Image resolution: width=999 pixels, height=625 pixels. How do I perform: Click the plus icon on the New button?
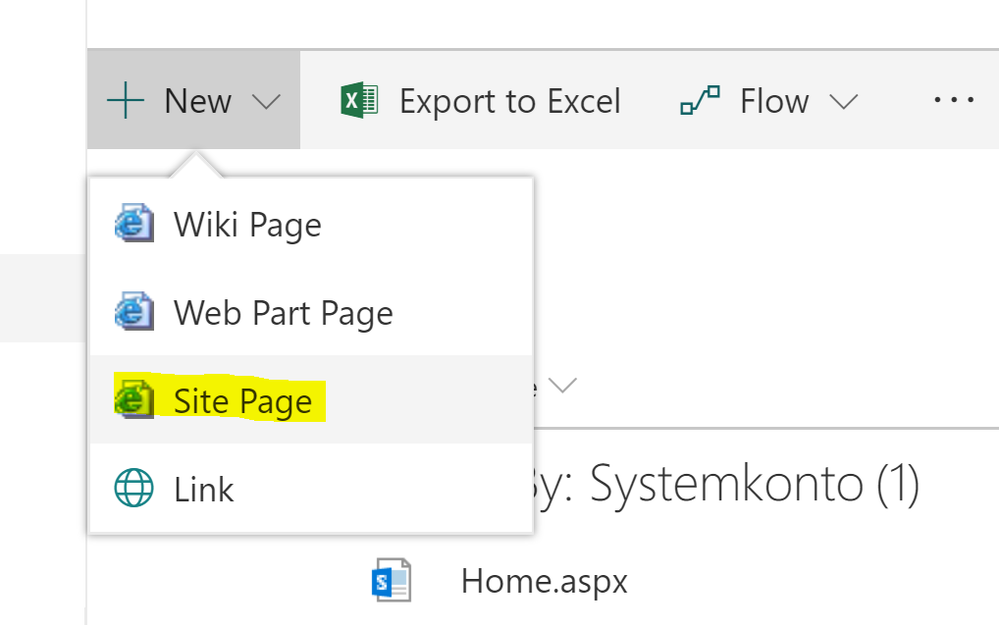[x=126, y=101]
